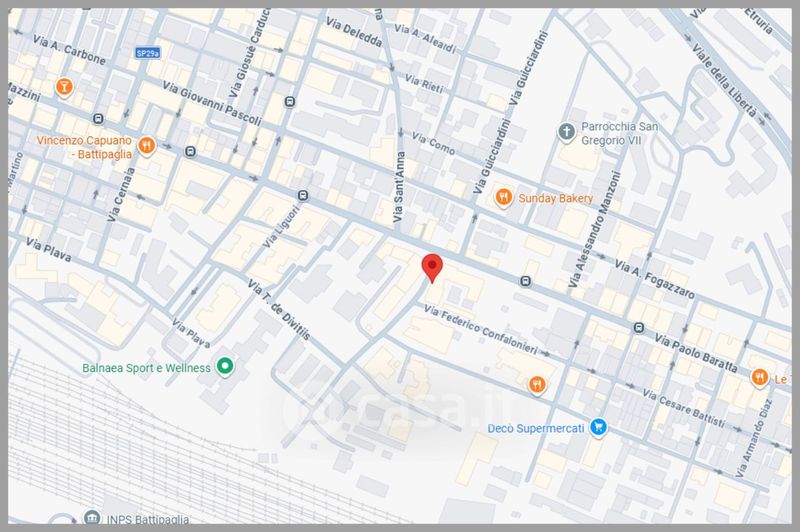
Task: Click the INPS Battipaglia building icon
Action: [91, 519]
